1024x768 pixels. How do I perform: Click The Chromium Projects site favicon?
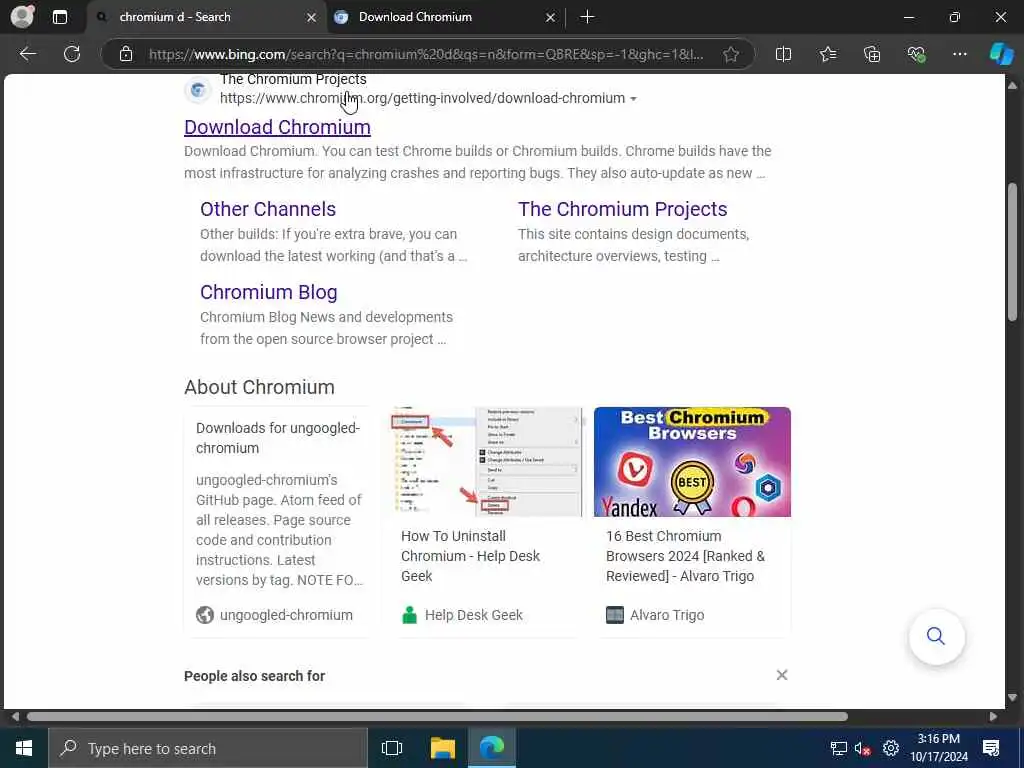198,89
